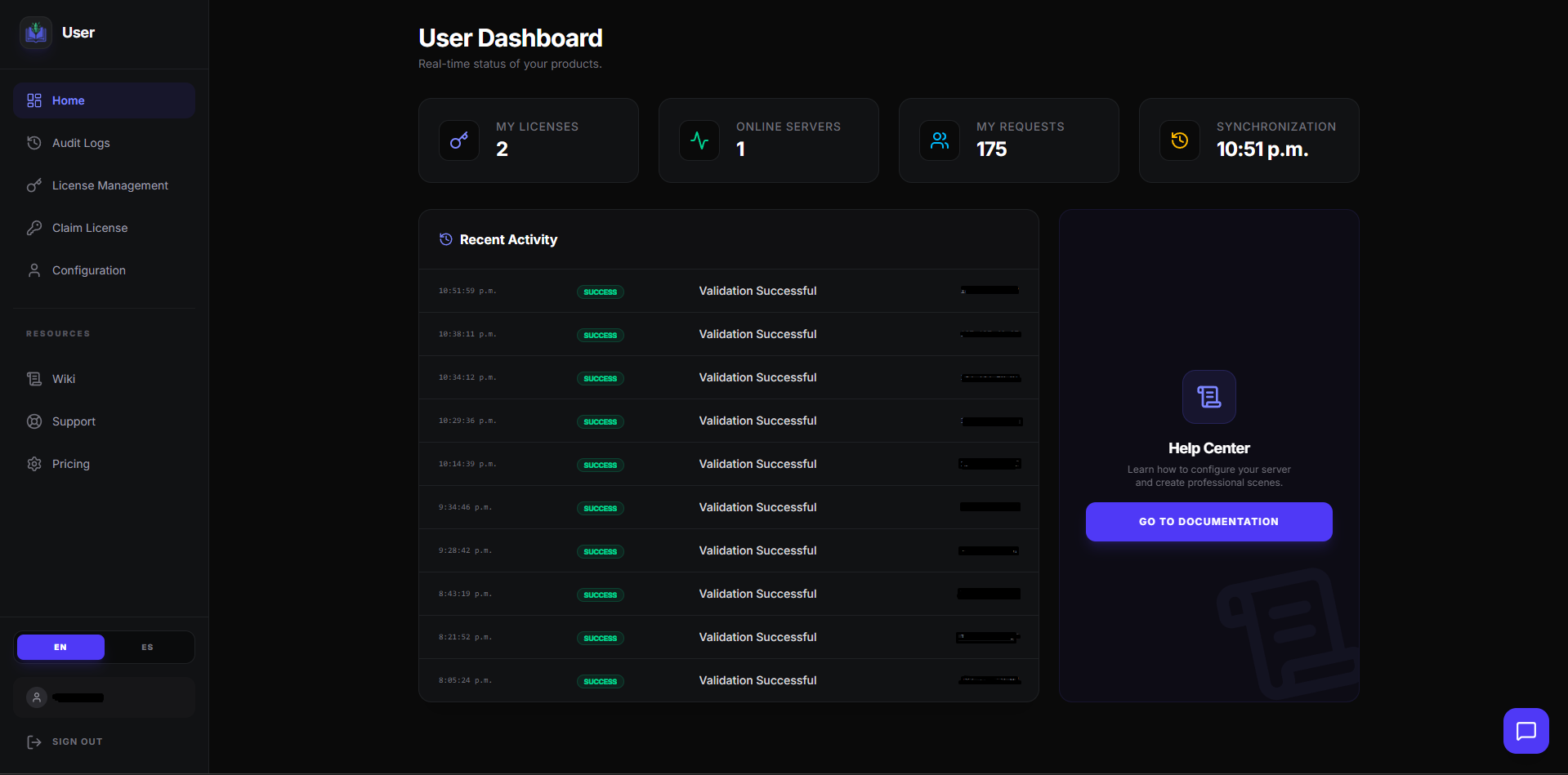Click the sign out arrow icon
The width and height of the screenshot is (1568, 775).
[x=34, y=742]
